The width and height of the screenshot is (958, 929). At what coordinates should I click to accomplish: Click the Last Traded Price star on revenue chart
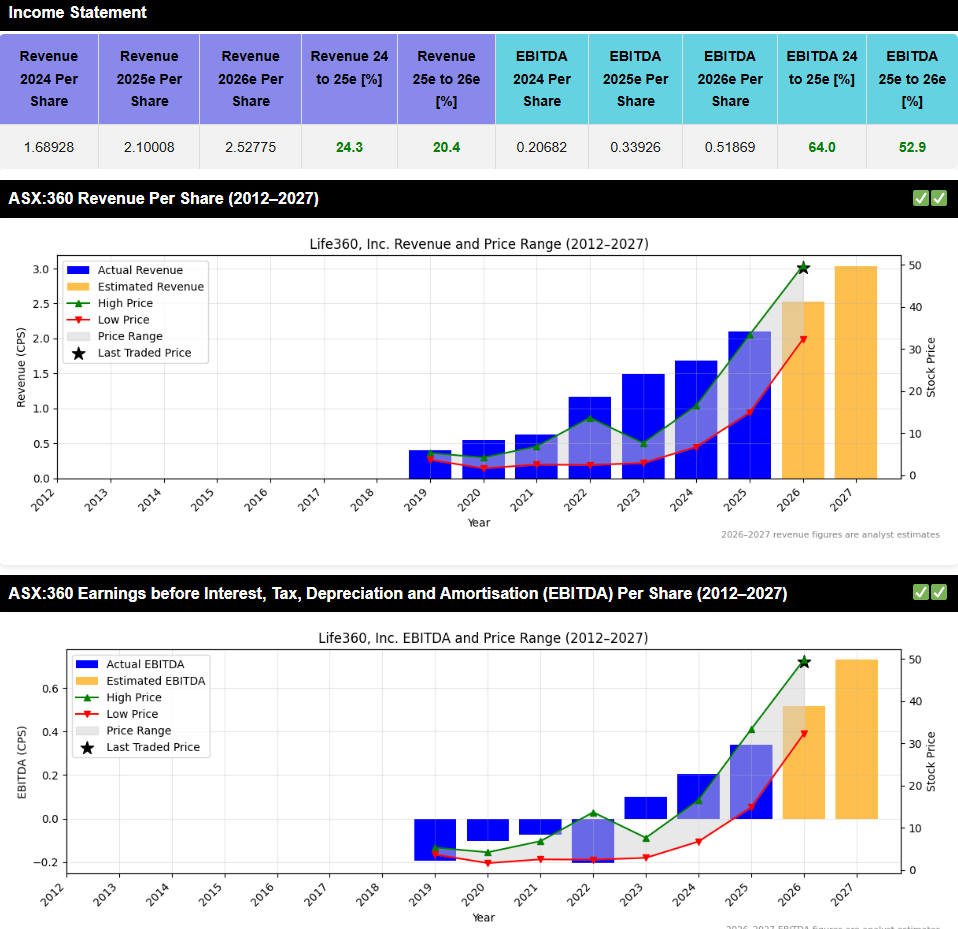(x=803, y=268)
